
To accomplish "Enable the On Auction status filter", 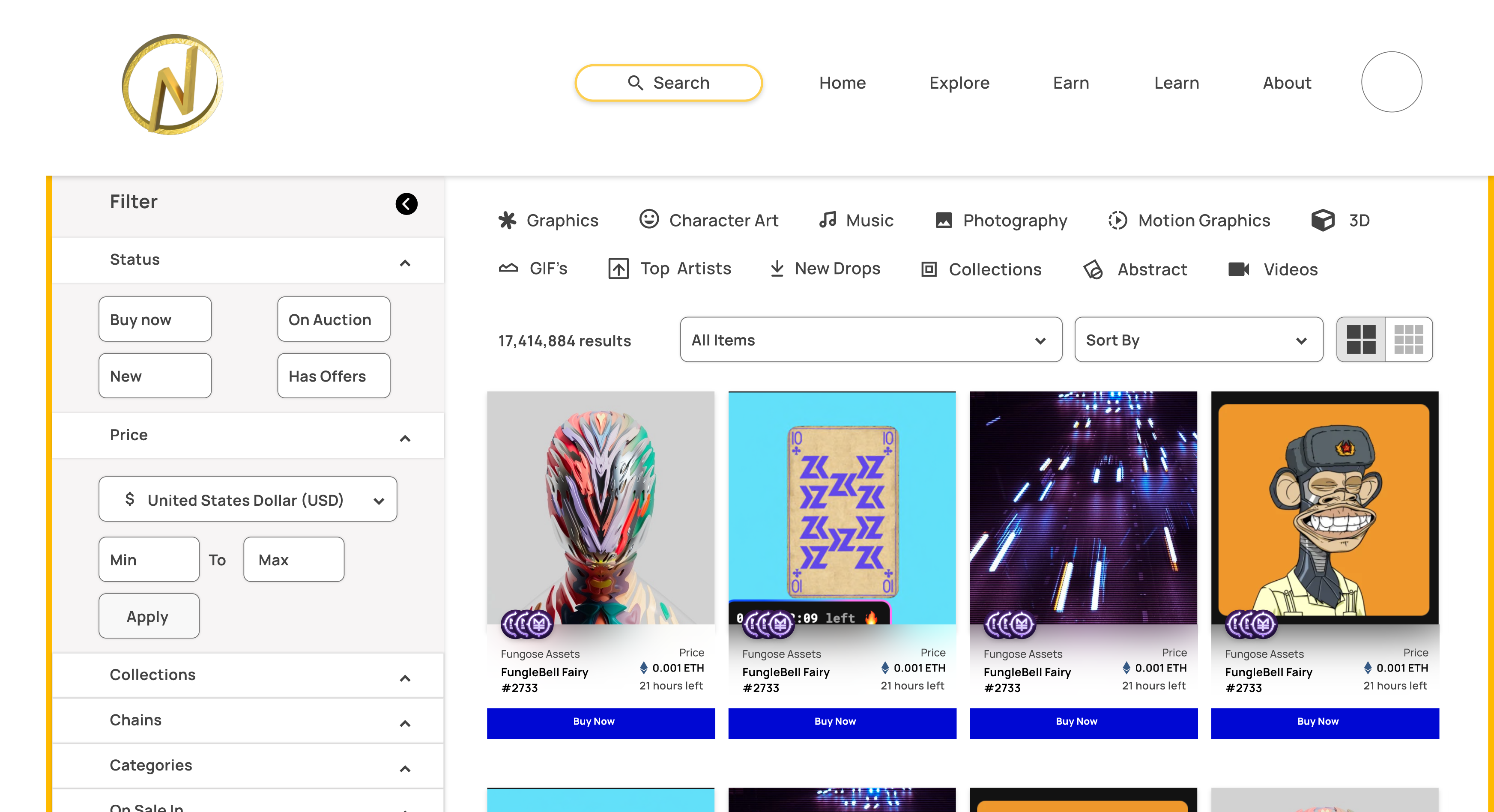I will coord(334,319).
